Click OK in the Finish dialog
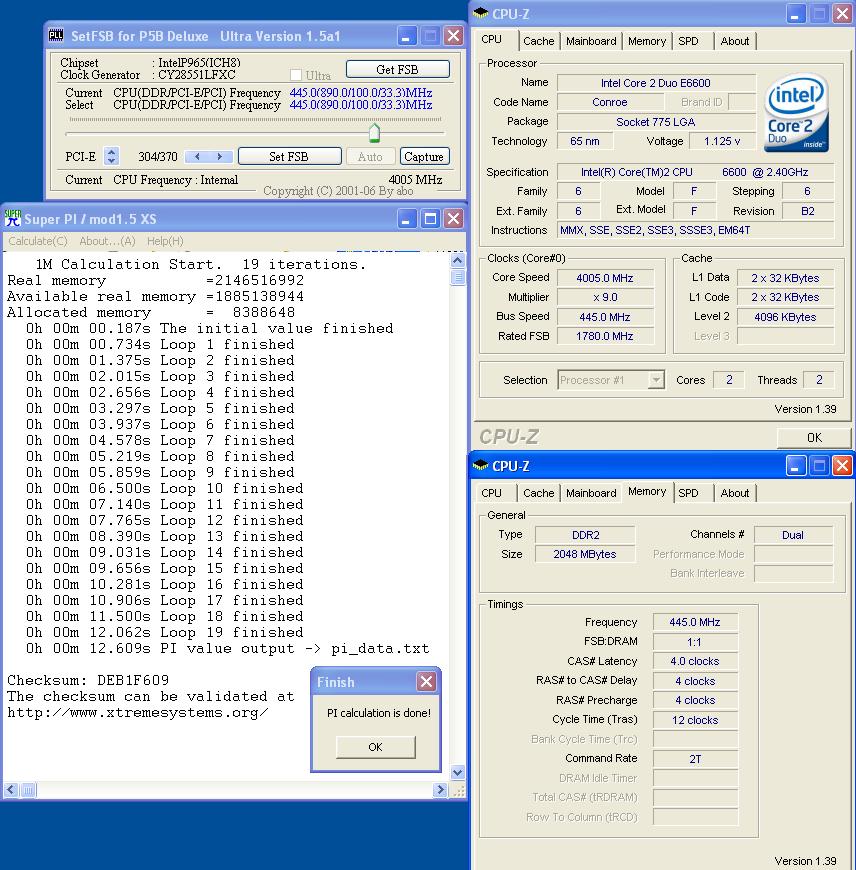Screen dimensions: 856x870 click(x=376, y=747)
